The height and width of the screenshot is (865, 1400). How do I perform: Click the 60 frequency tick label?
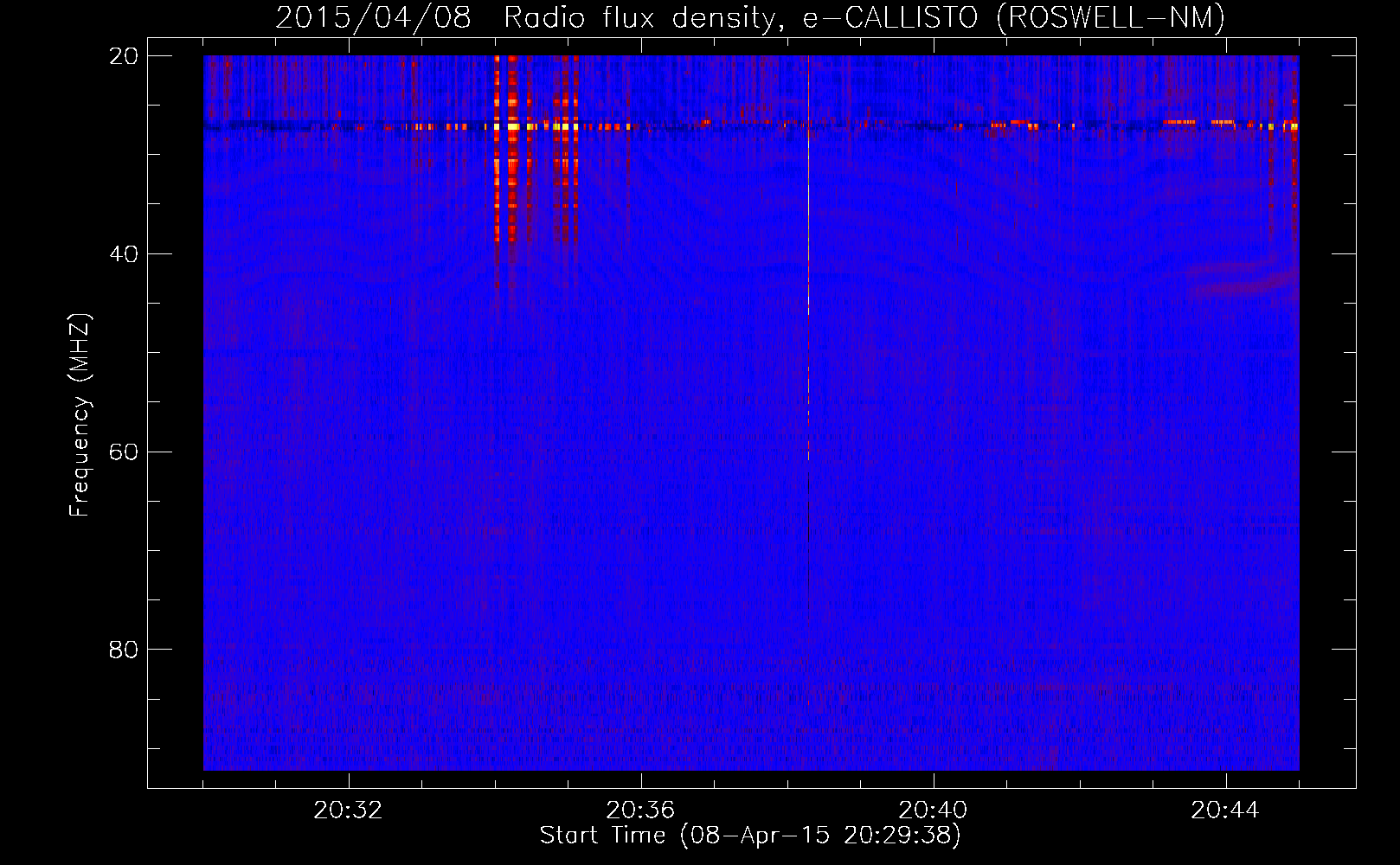click(x=124, y=452)
